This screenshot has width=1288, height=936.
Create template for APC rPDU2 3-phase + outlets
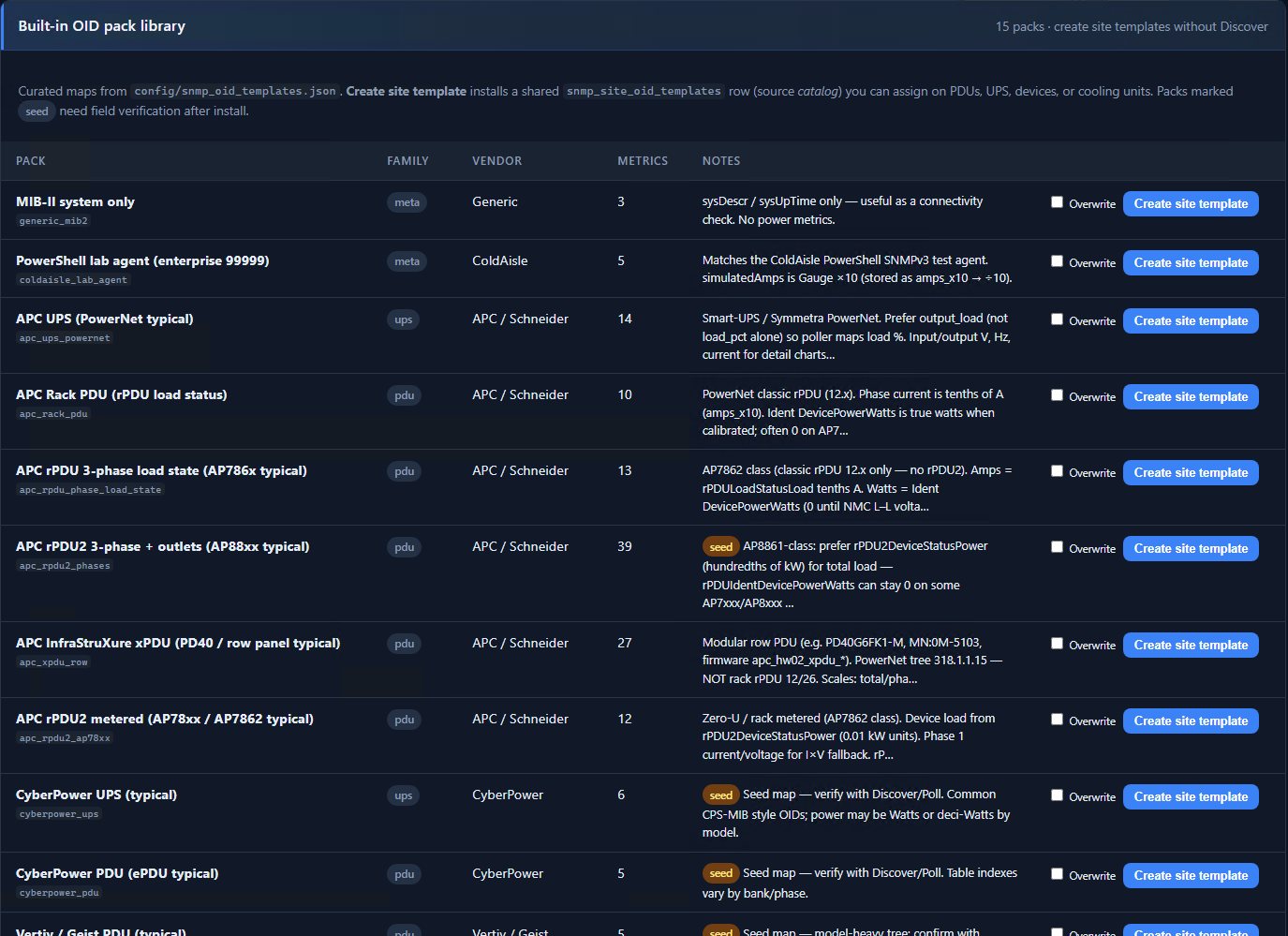coord(1191,549)
